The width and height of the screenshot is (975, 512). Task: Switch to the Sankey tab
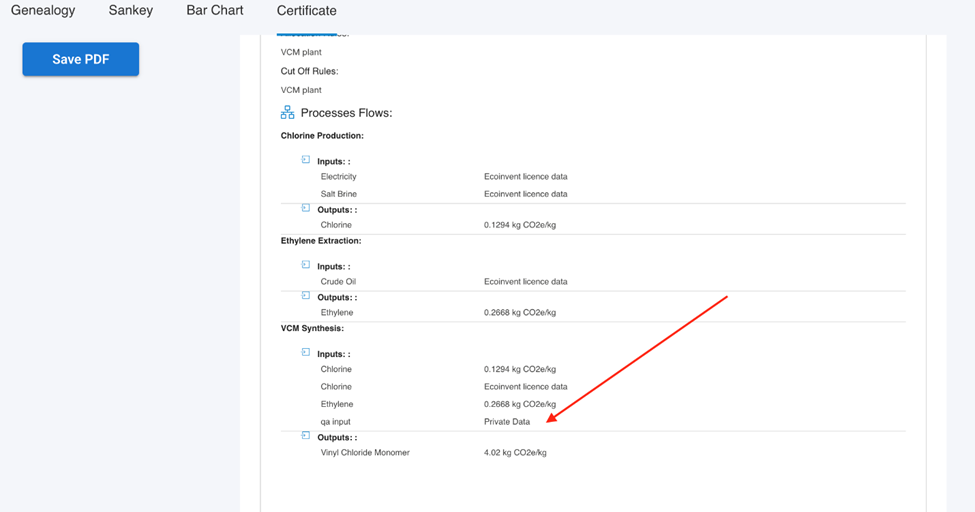click(131, 11)
